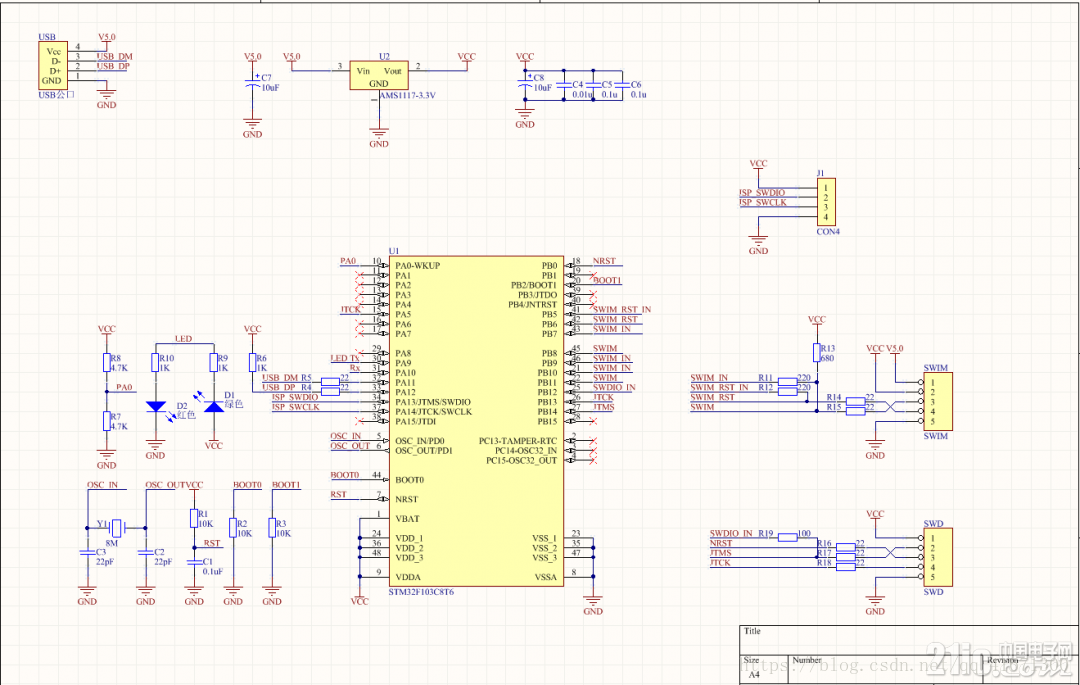
Task: Select resistor R18 22 on JTCK line
Action: pyautogui.click(x=846, y=567)
